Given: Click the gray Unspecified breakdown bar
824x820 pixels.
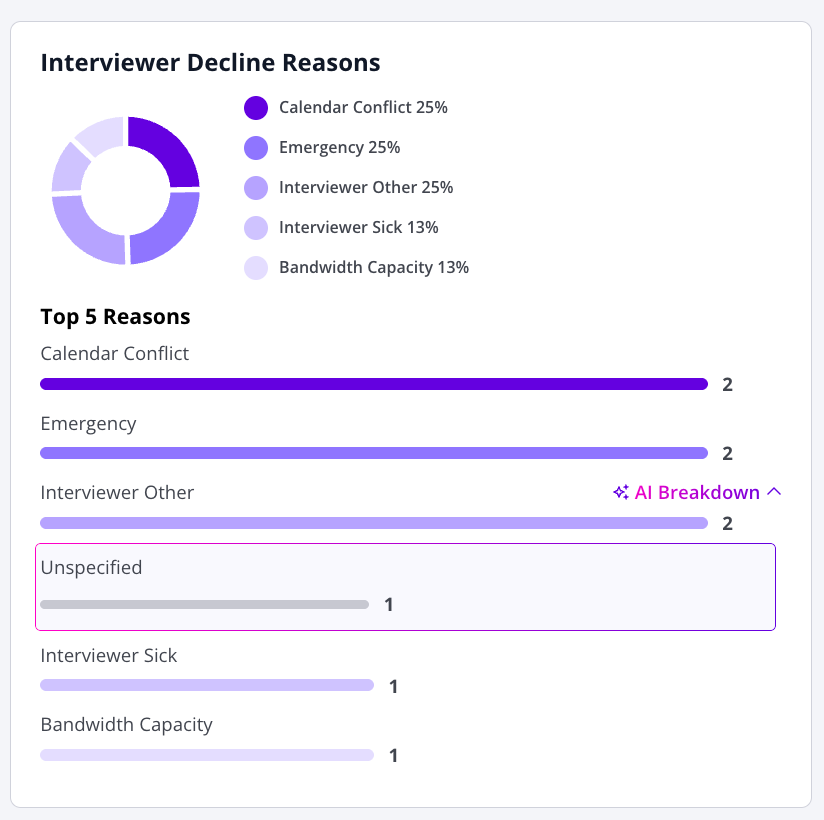Looking at the screenshot, I should pyautogui.click(x=204, y=605).
